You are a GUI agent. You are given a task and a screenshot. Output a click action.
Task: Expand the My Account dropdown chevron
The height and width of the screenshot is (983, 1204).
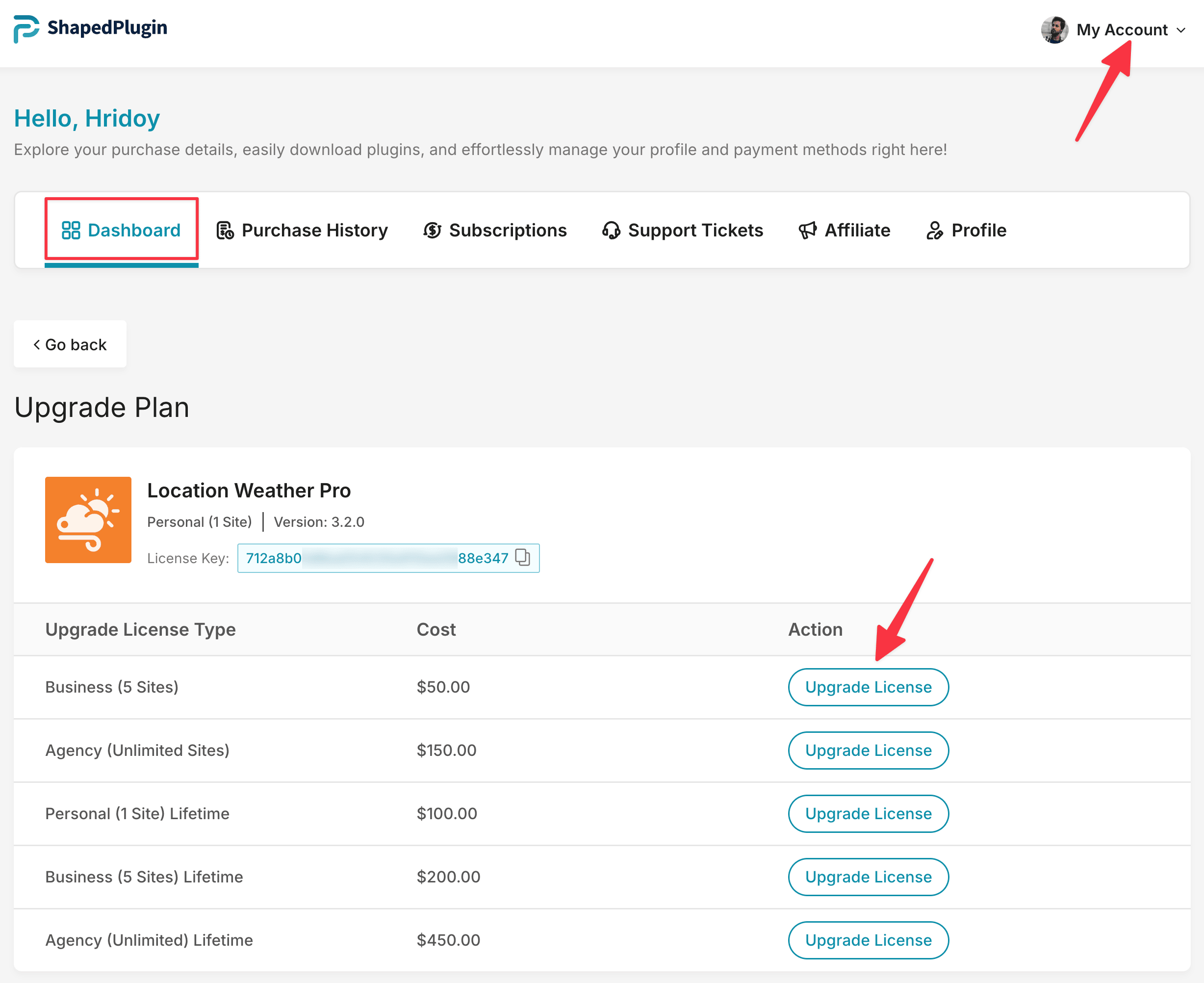1181,30
